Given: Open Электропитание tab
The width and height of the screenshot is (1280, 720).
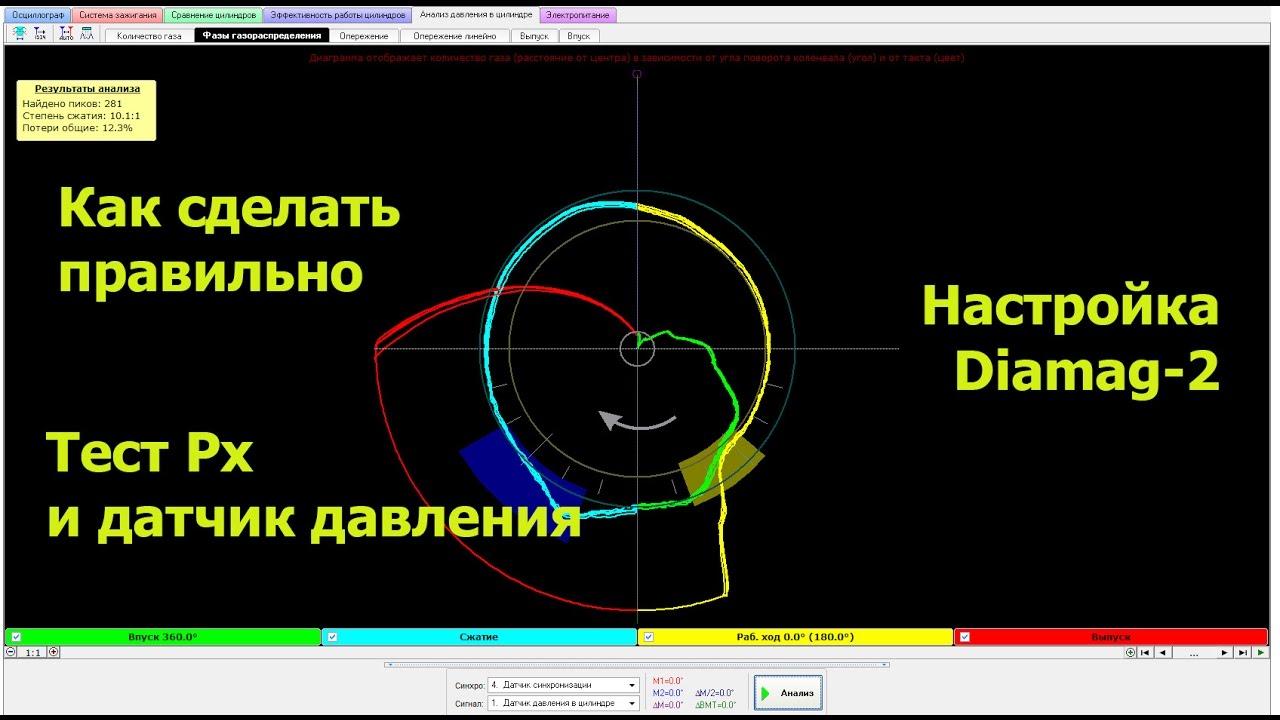Looking at the screenshot, I should point(578,15).
